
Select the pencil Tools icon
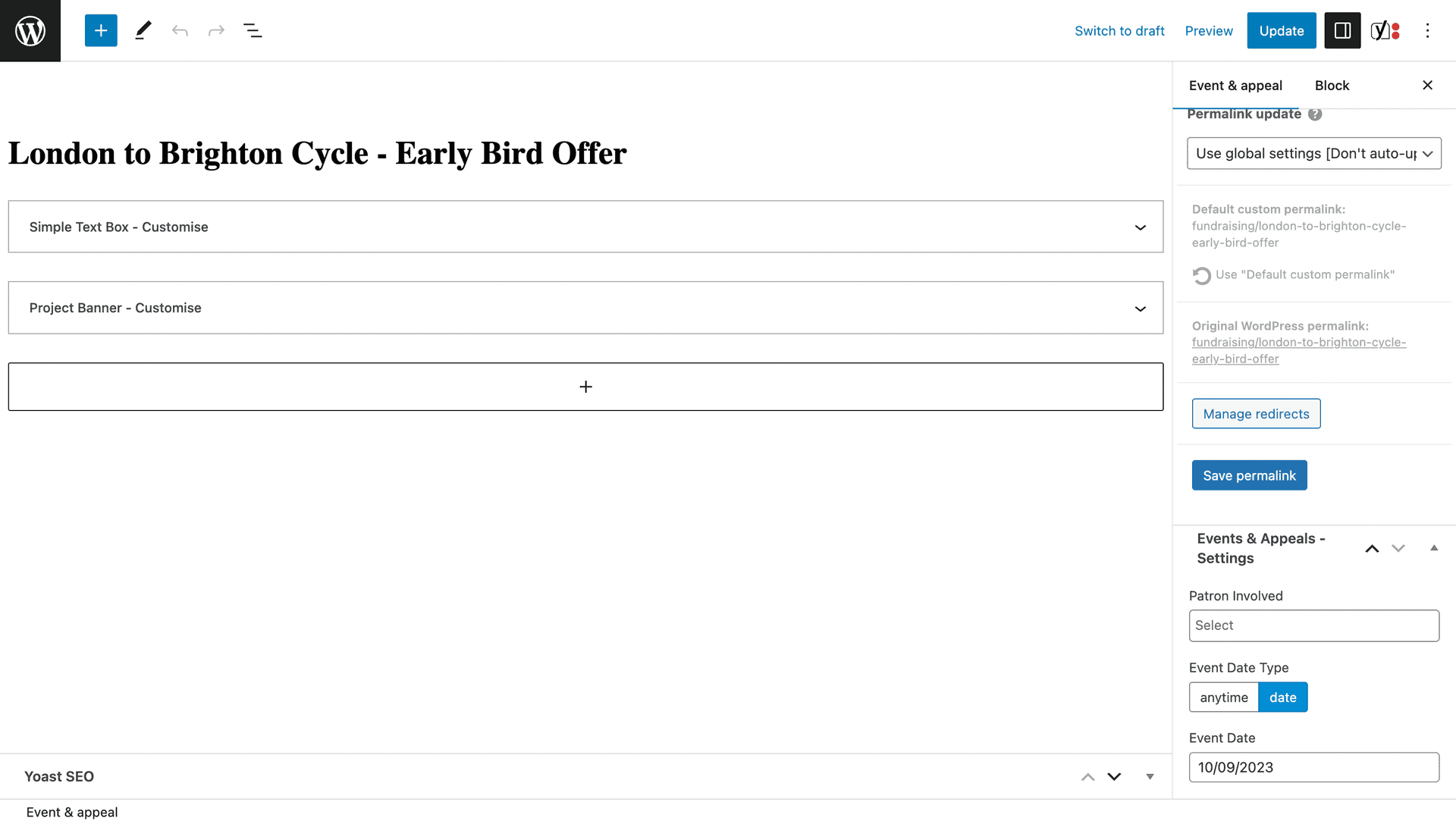[143, 30]
